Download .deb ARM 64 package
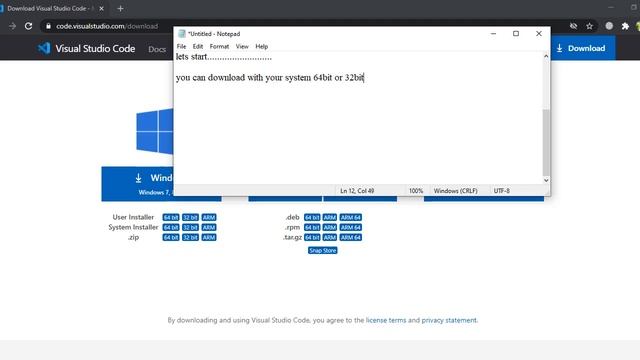This screenshot has height=360, width=640. pyautogui.click(x=351, y=218)
